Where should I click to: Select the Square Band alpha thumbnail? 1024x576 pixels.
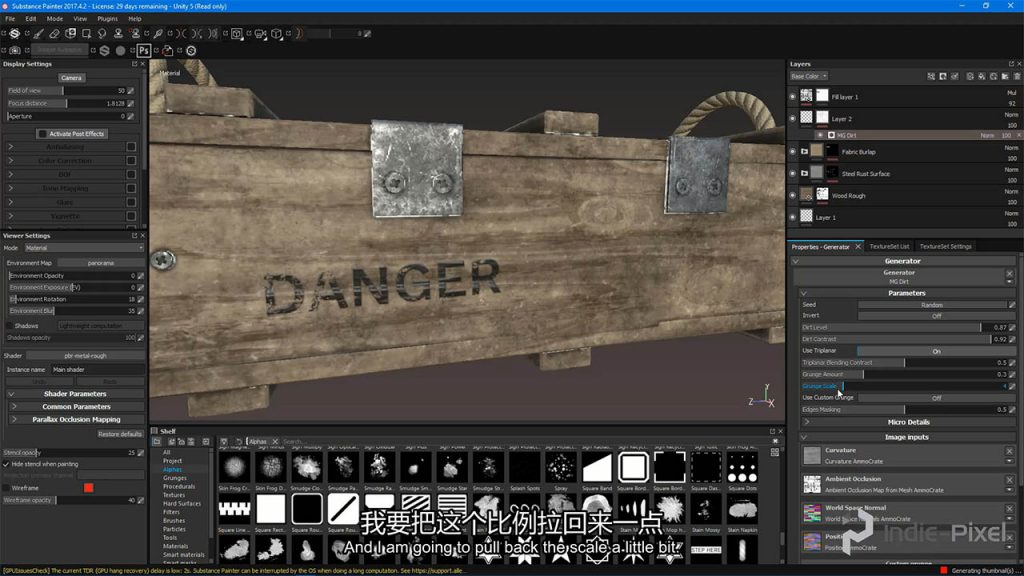597,468
